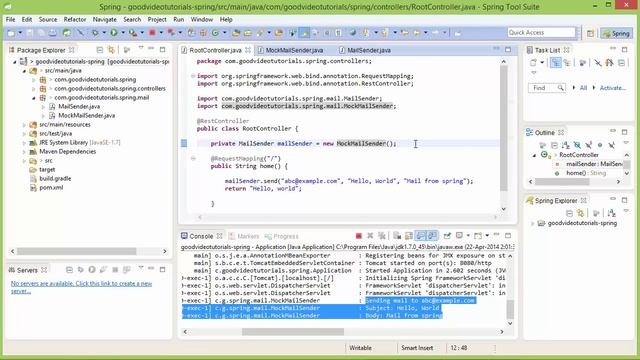The height and width of the screenshot is (360, 640).
Task: Click the green Spring dashboard icon in toolbar
Action: point(67,33)
